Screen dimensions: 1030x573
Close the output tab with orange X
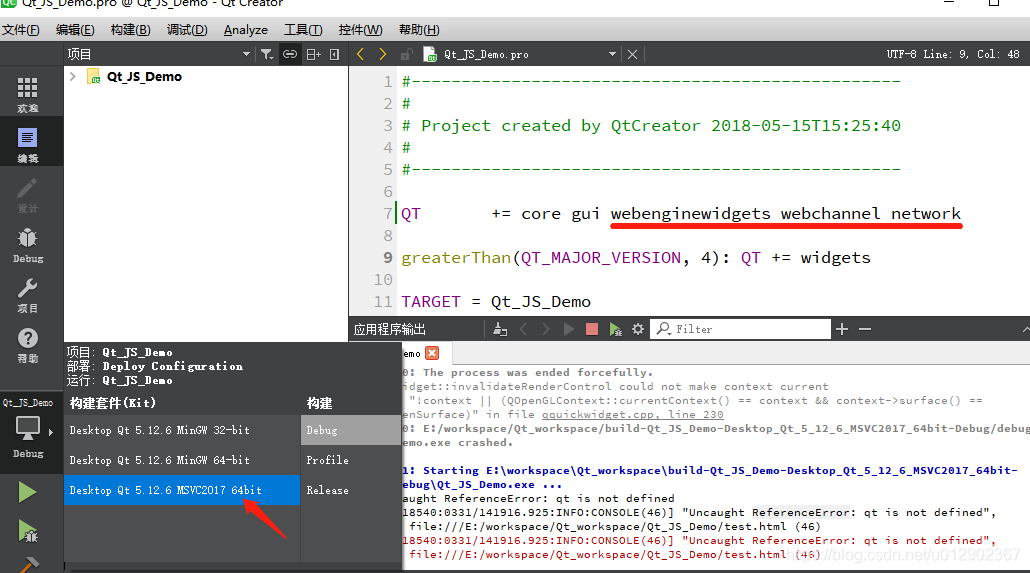(432, 353)
